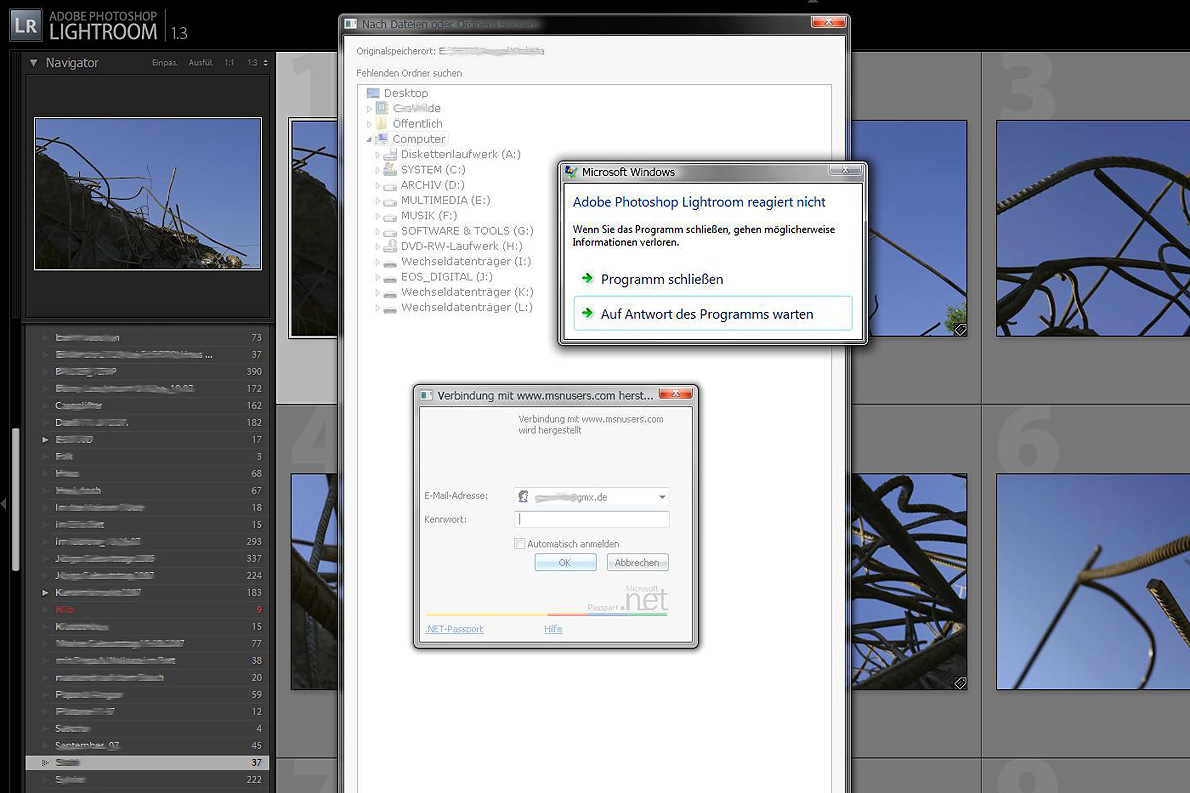Select the folder row showing 390 photos
1190x793 pixels.
(x=147, y=372)
